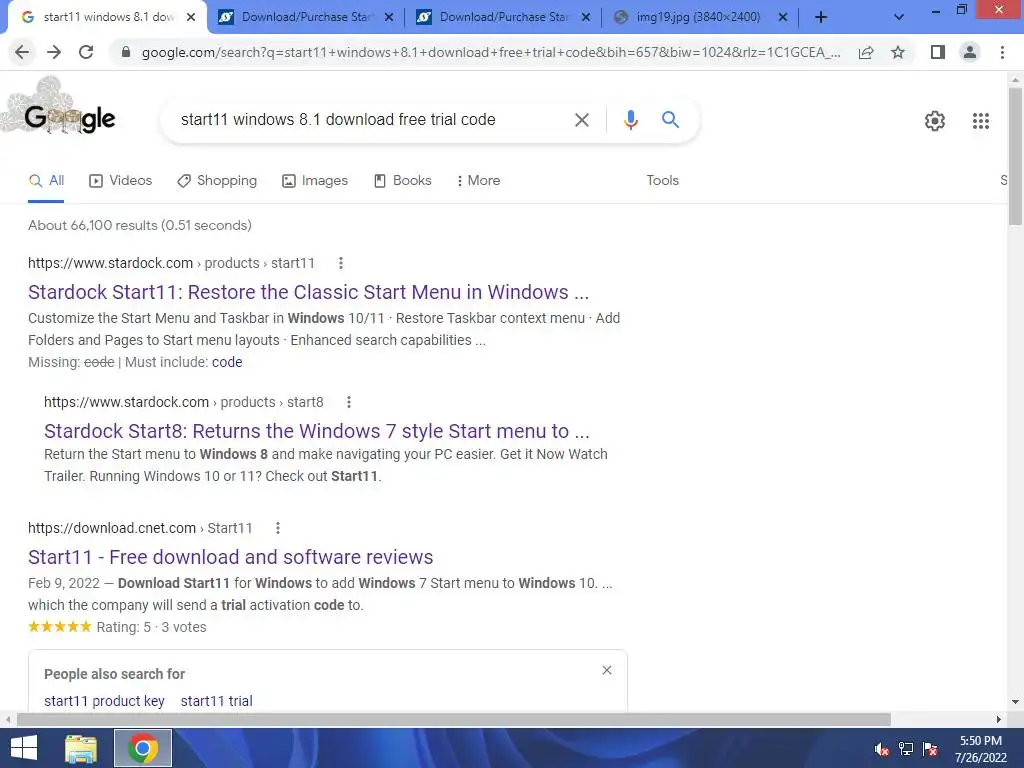Close the first Download/Purchase Start tab
The image size is (1024, 768).
tap(389, 18)
